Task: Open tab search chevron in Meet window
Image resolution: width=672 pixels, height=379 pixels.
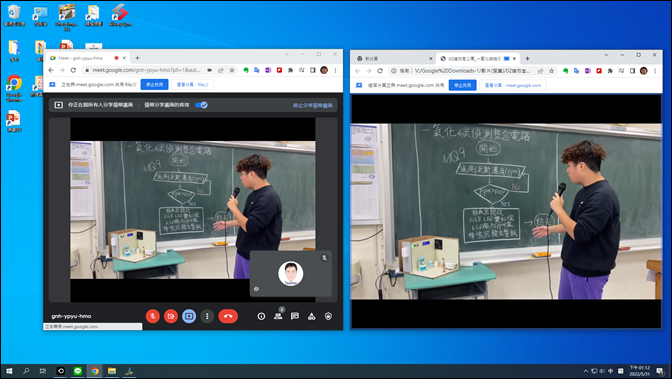Action: tap(287, 54)
